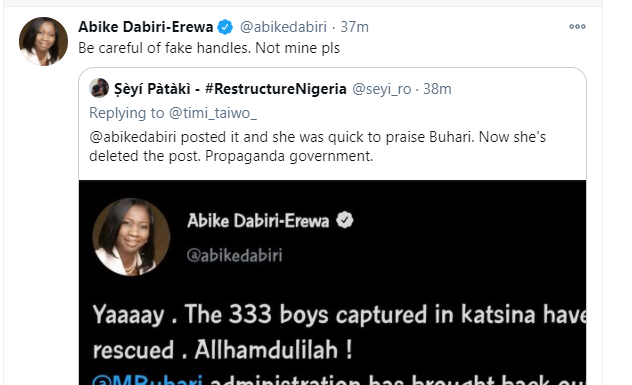
Task: Click the @seyi_ro handle
Action: 381,89
